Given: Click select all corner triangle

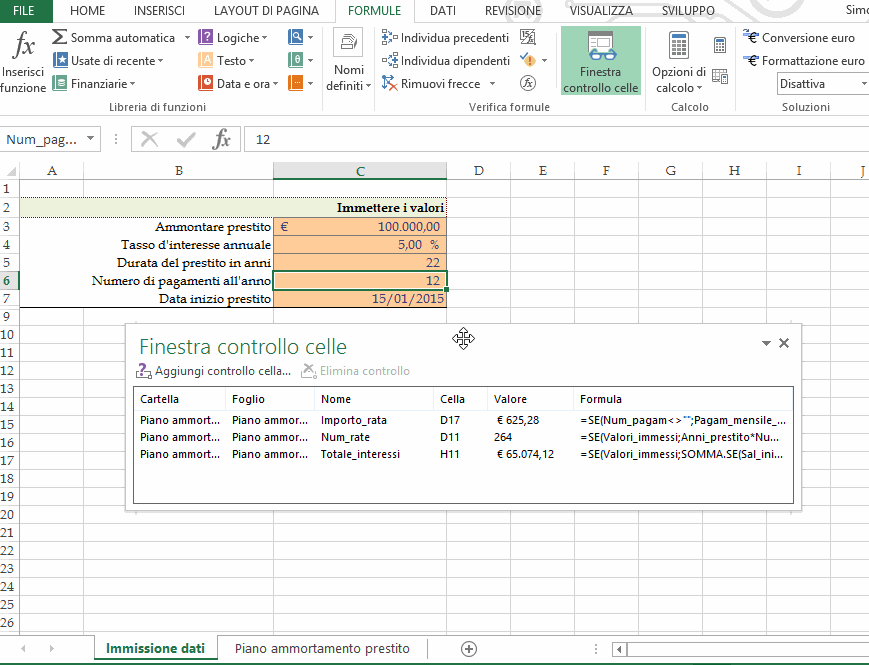Looking at the screenshot, I should tap(10, 171).
